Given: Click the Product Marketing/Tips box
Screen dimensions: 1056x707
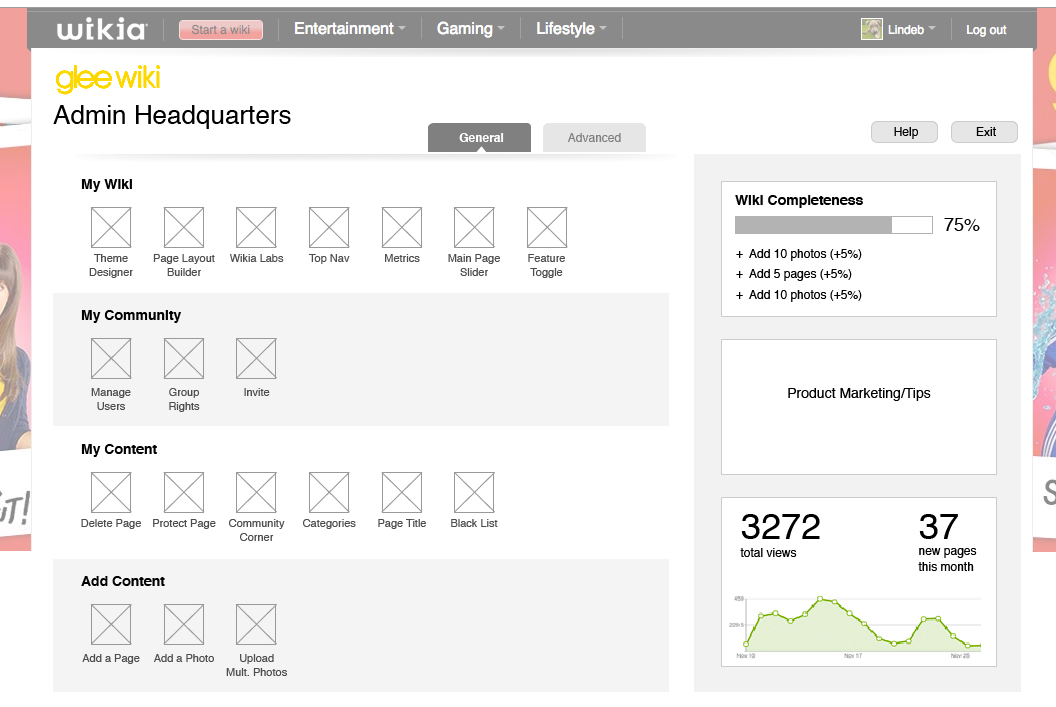Looking at the screenshot, I should pyautogui.click(x=859, y=407).
